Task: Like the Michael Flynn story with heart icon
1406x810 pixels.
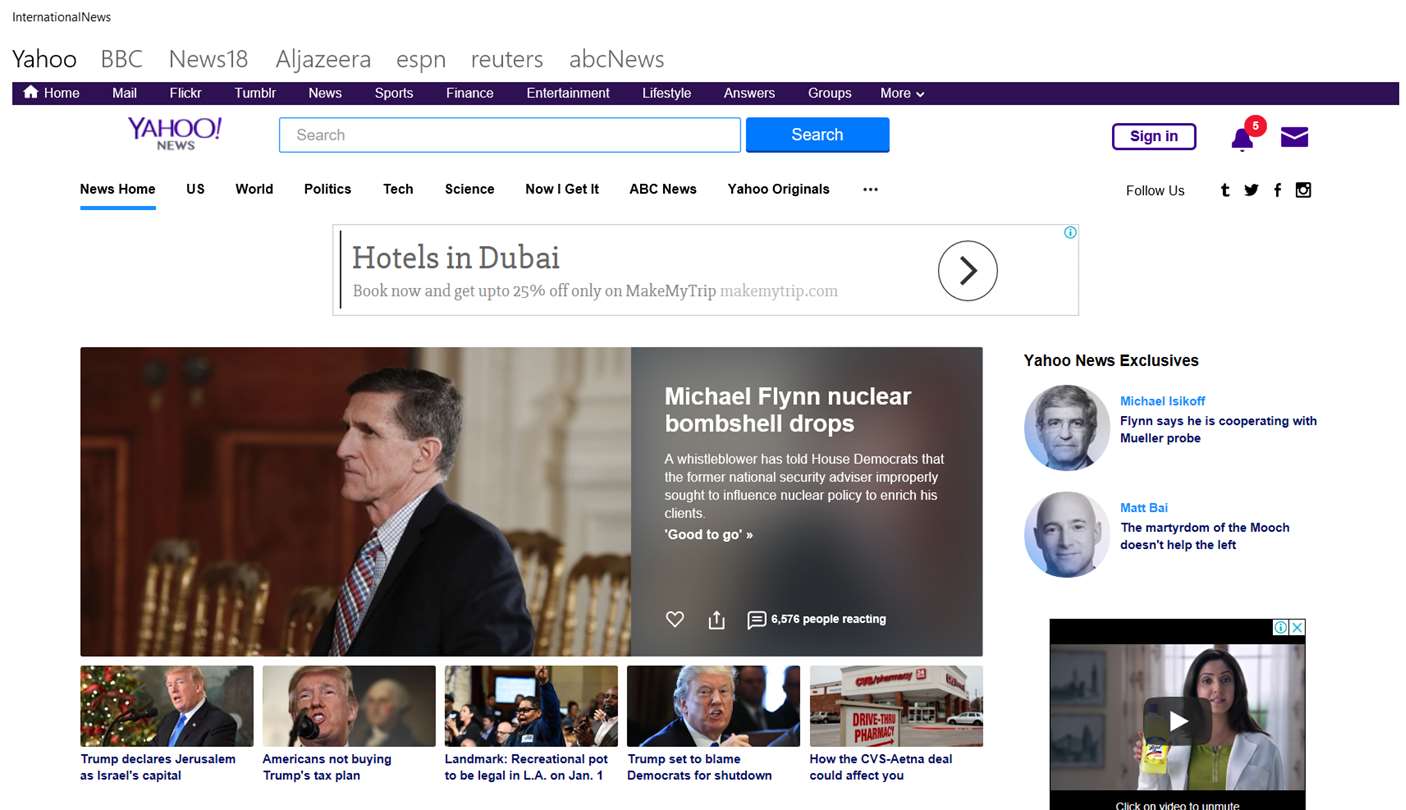Action: coord(675,619)
